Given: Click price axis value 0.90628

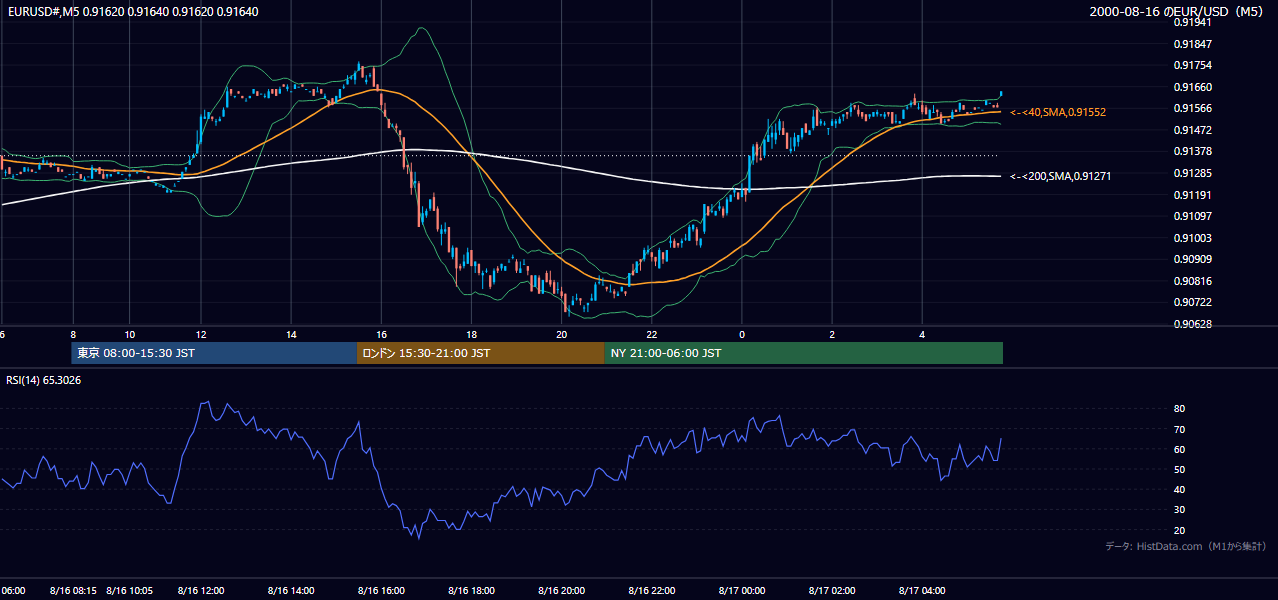Looking at the screenshot, I should (x=1192, y=325).
